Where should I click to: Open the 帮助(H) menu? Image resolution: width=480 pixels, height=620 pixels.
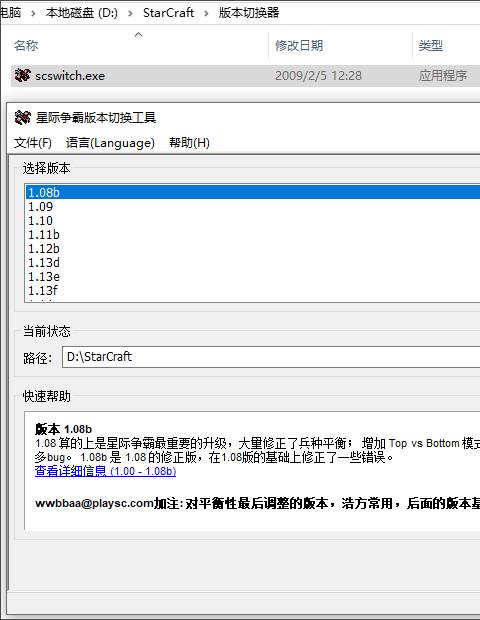click(x=189, y=142)
